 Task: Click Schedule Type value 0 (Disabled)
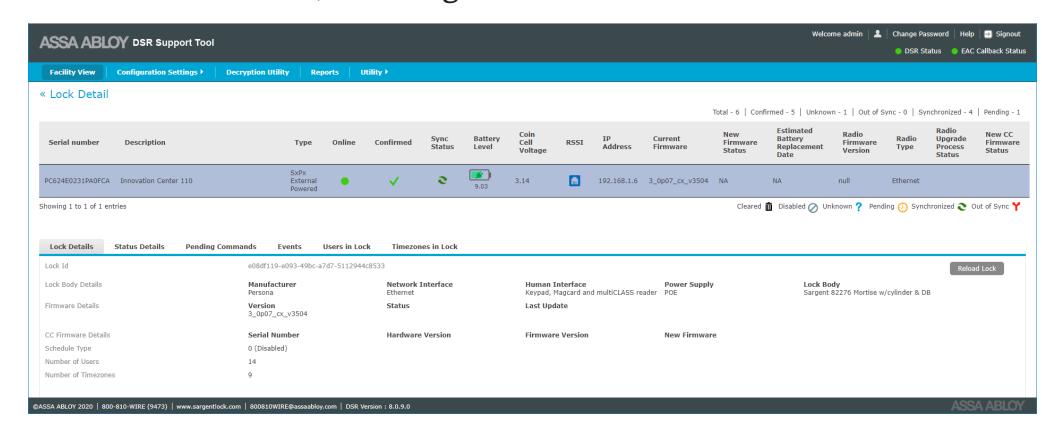tap(267, 348)
